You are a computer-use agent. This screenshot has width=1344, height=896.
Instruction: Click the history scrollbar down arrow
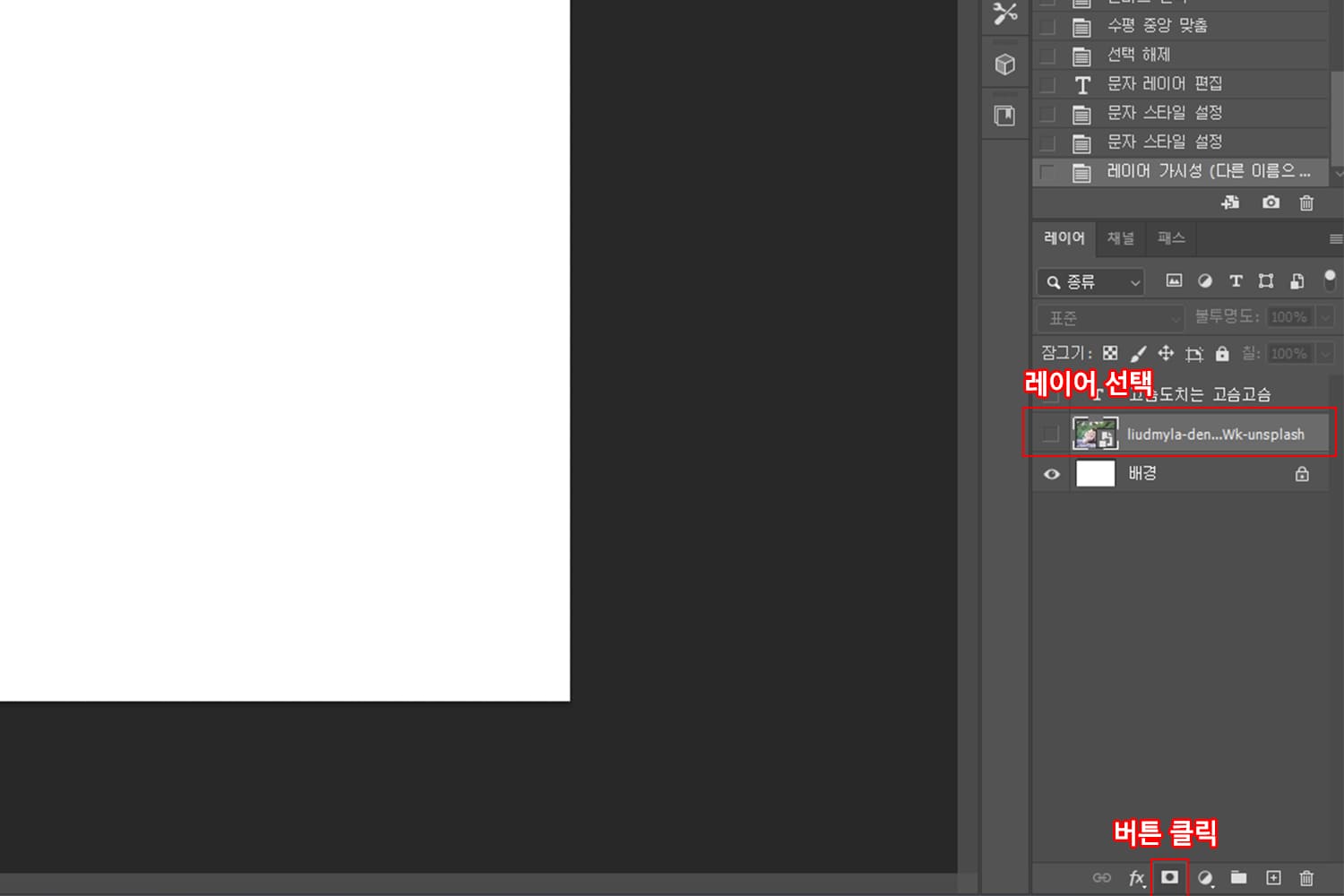pyautogui.click(x=1339, y=173)
